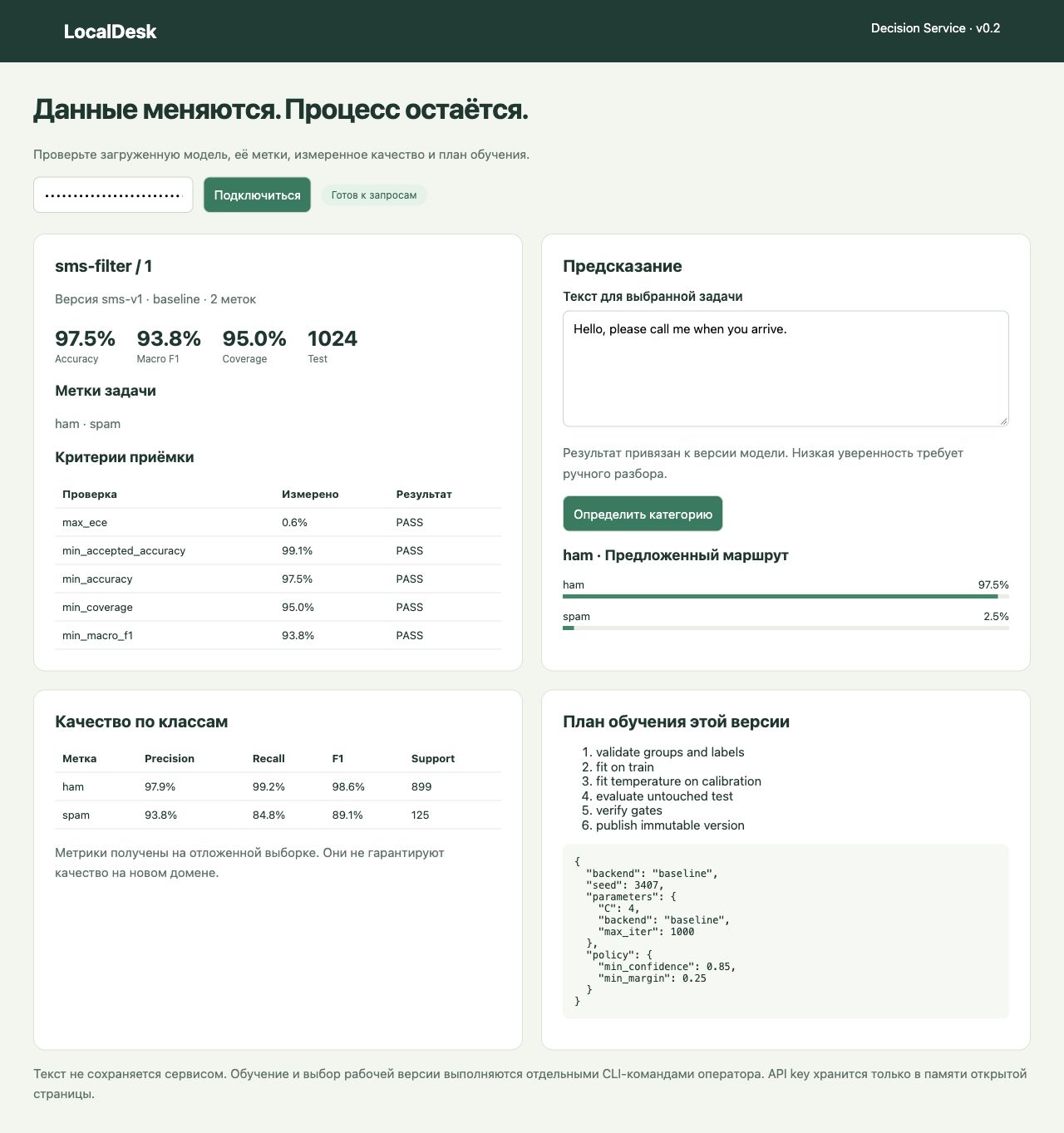Viewport: 1064px width, 1133px height.
Task: Click the 99.1% measured value
Action: point(297,551)
